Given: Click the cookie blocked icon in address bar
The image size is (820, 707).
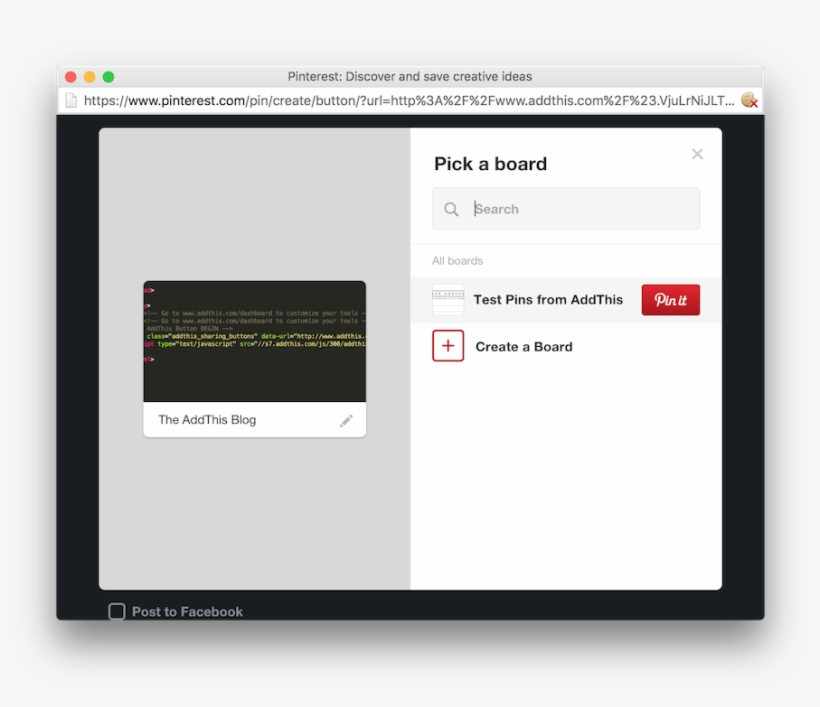Looking at the screenshot, I should coord(749,100).
